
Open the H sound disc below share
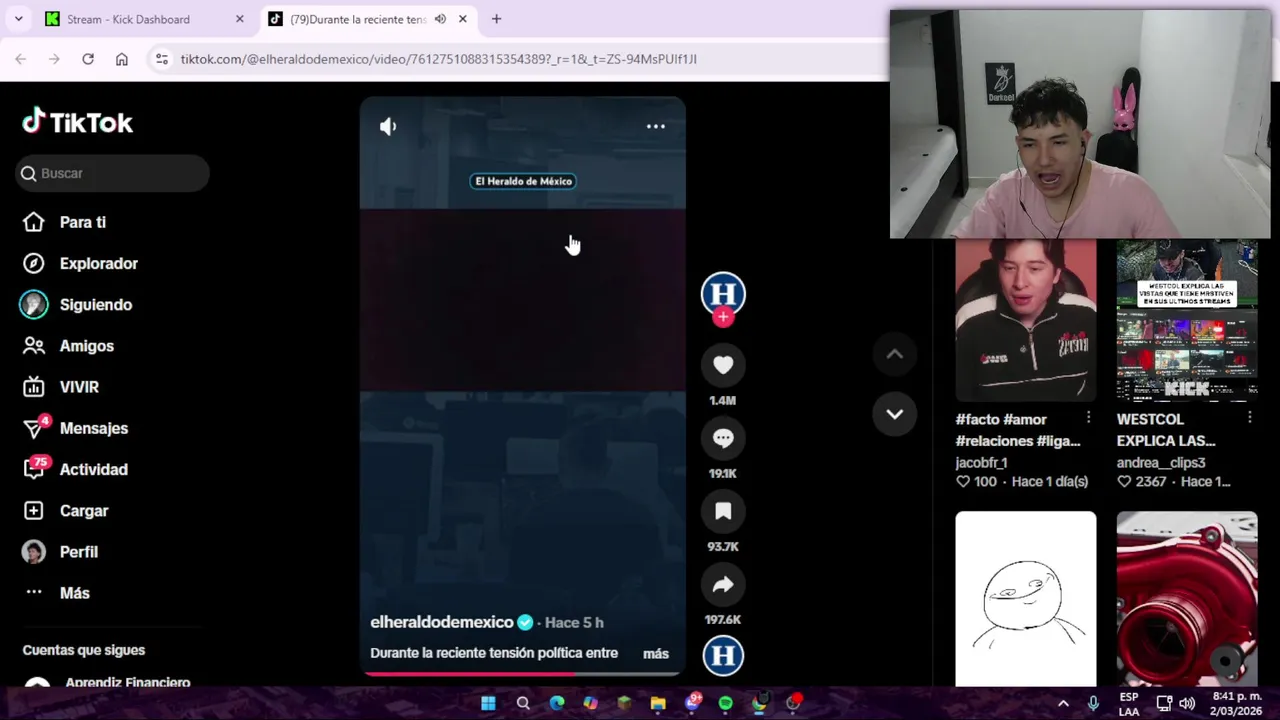coord(723,655)
